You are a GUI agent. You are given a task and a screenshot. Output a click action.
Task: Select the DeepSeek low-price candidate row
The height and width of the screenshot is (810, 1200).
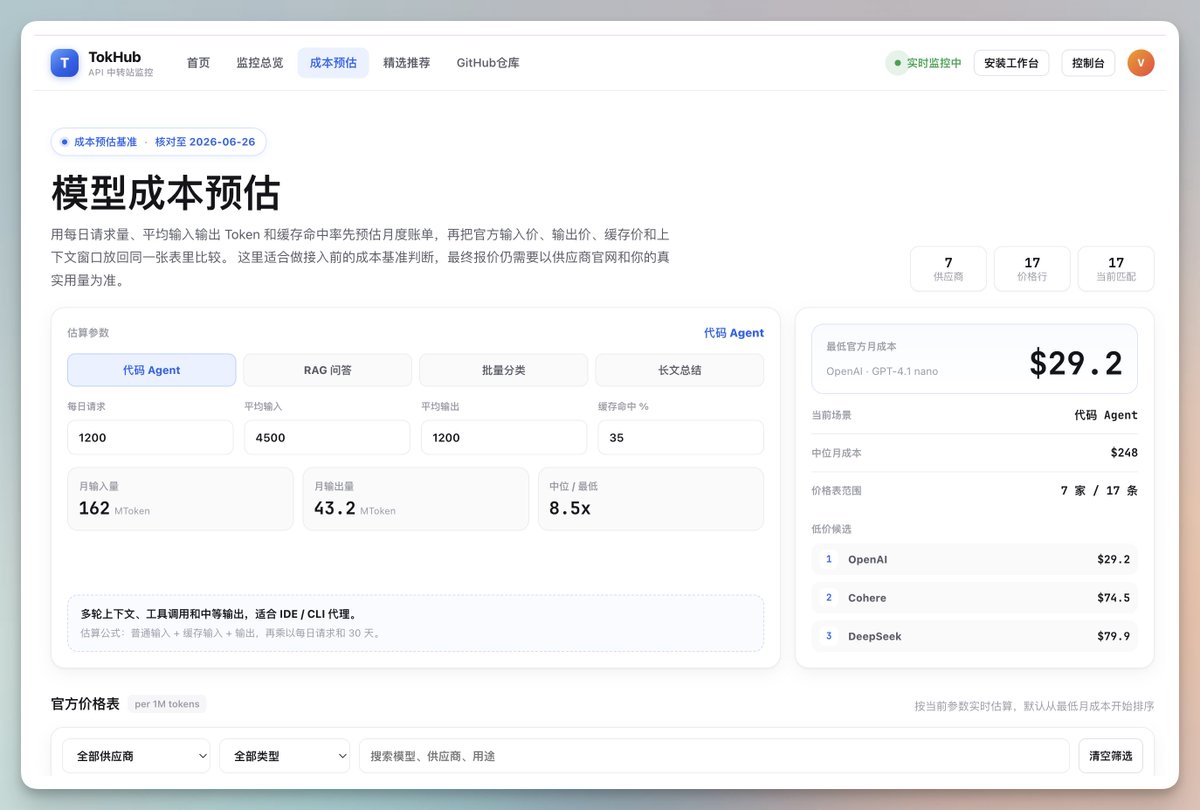(974, 636)
